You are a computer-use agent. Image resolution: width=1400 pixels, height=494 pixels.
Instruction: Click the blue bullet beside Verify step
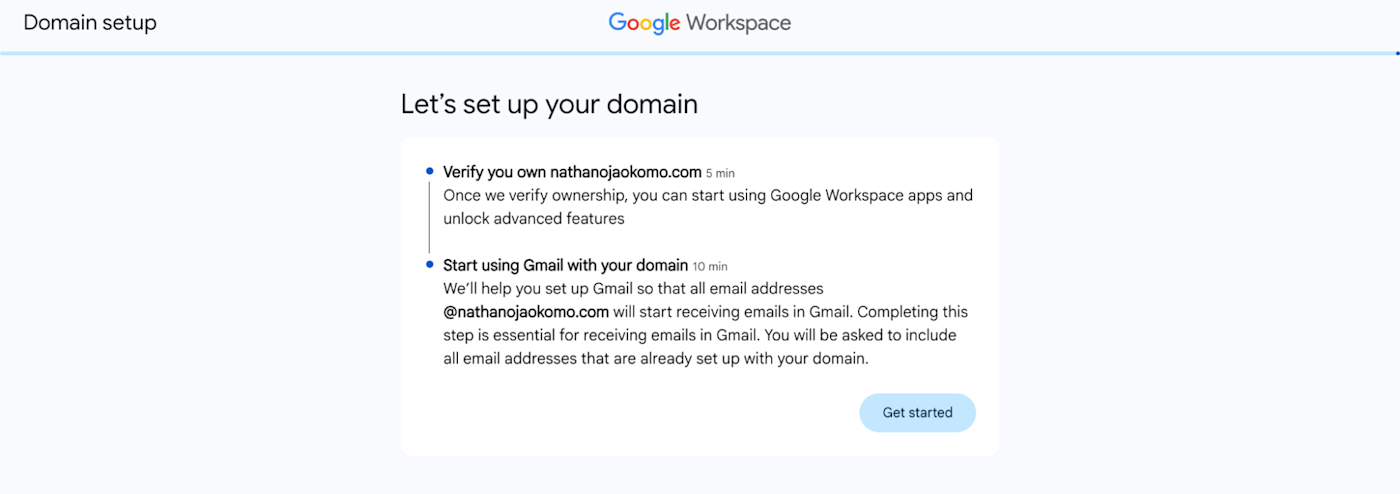point(429,171)
